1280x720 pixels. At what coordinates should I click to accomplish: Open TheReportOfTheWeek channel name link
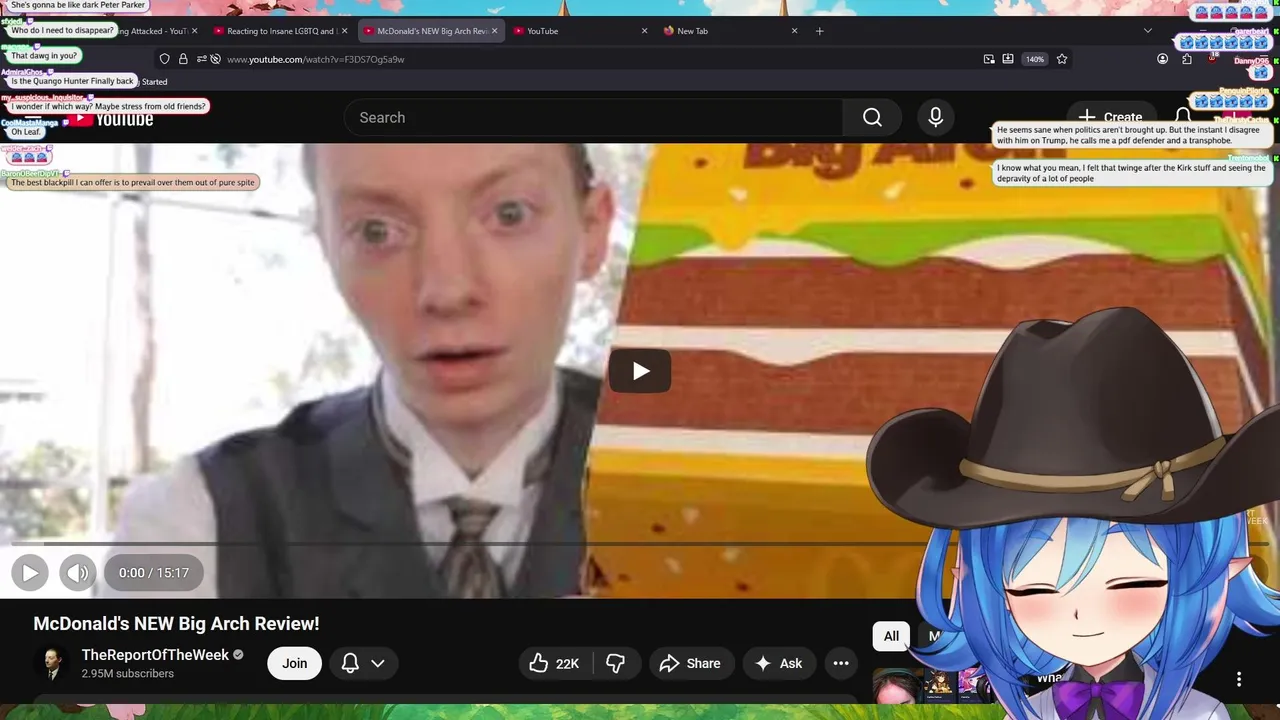(155, 655)
